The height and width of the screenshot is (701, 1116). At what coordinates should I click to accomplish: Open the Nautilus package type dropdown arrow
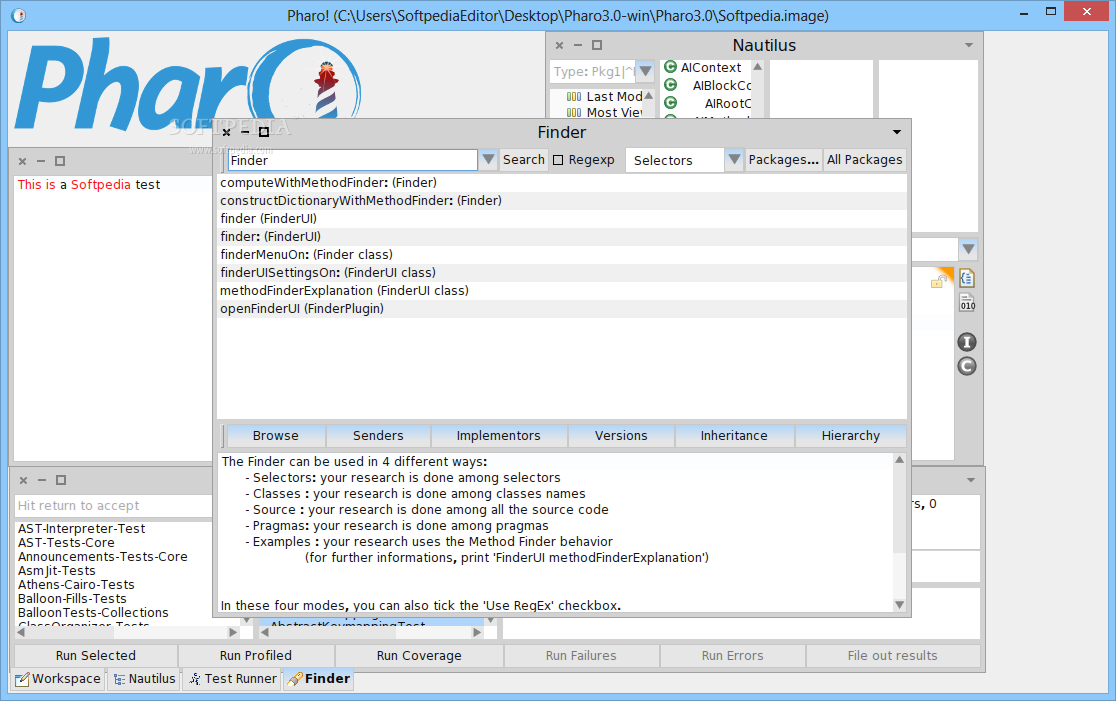click(646, 71)
